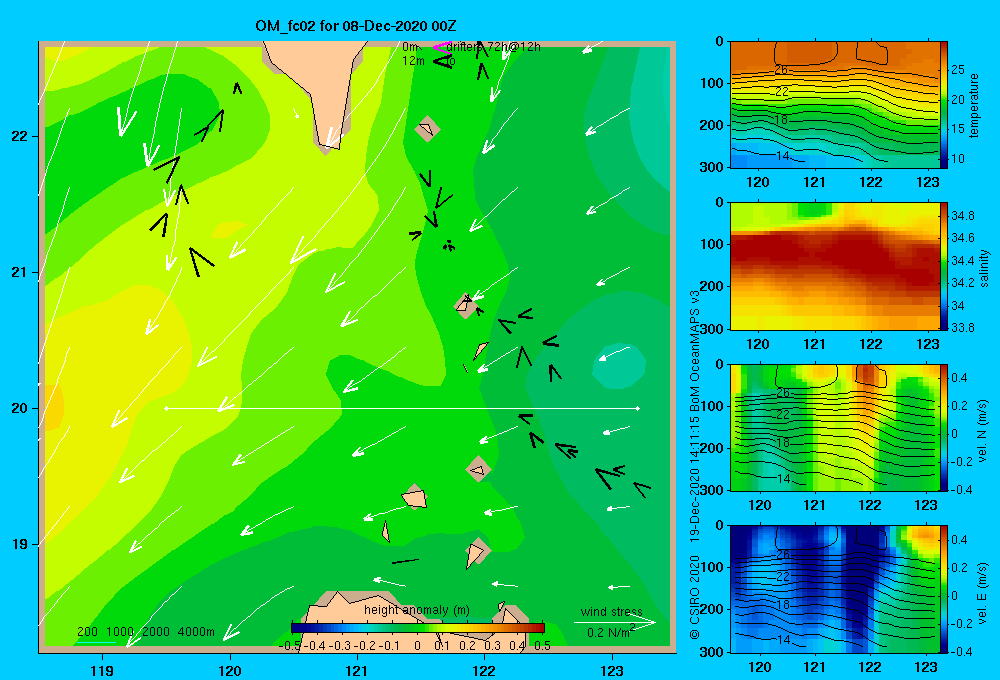Open the northward velocity cross-section panel
This screenshot has width=1000, height=680.
pos(834,428)
